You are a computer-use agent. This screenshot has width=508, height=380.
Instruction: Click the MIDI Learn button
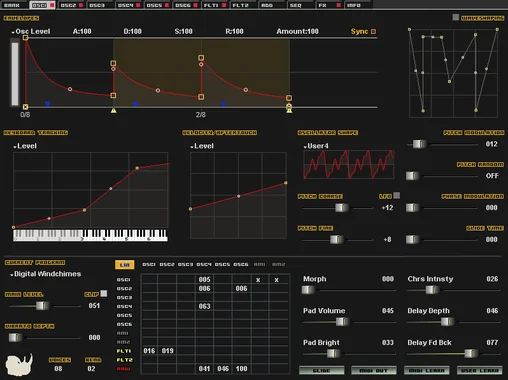tap(427, 370)
